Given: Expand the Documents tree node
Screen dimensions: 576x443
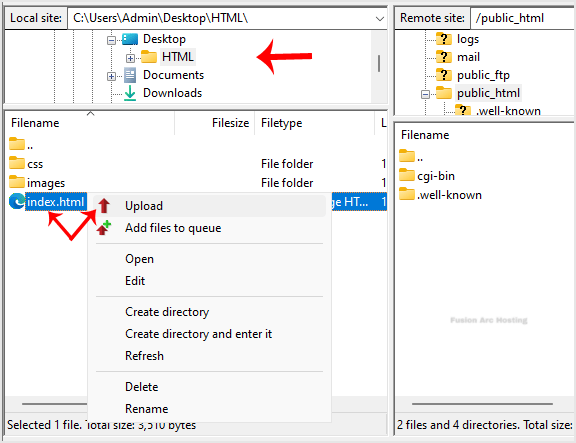Looking at the screenshot, I should pos(111,76).
